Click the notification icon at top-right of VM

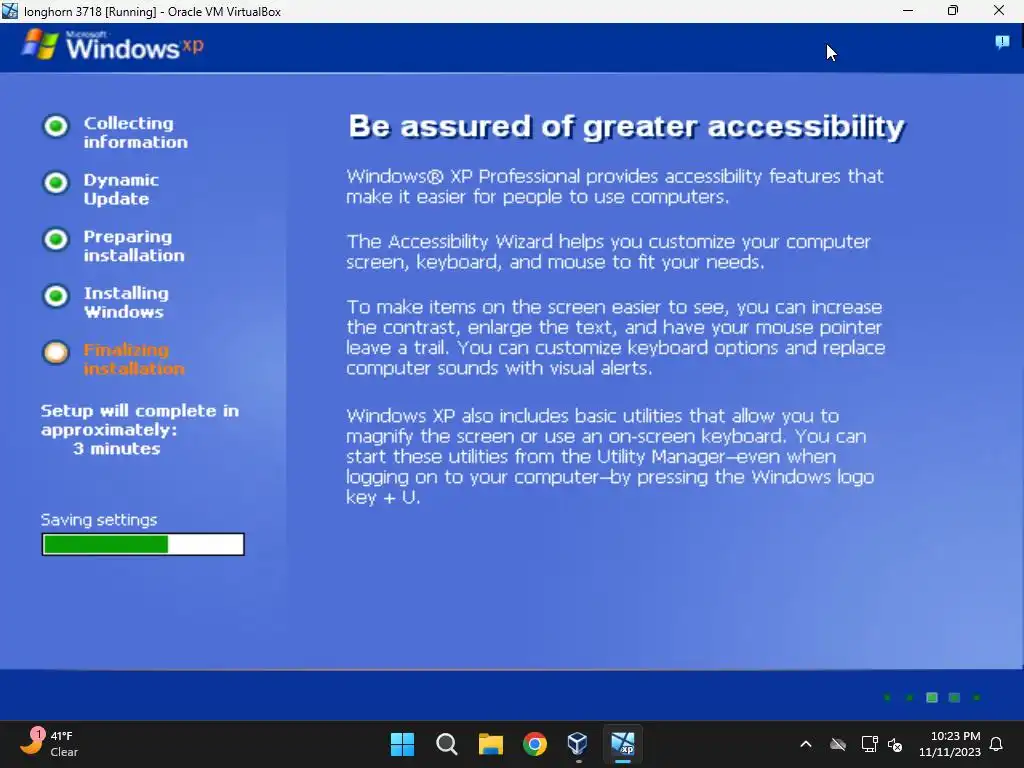1002,42
